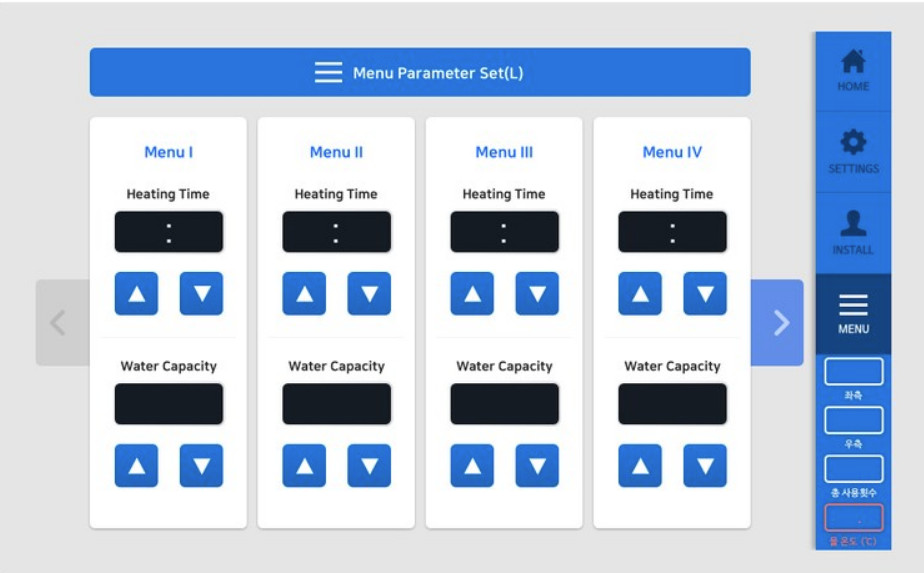Increase Menu IV Heating Time with up arrow
The image size is (924, 573).
(x=640, y=294)
